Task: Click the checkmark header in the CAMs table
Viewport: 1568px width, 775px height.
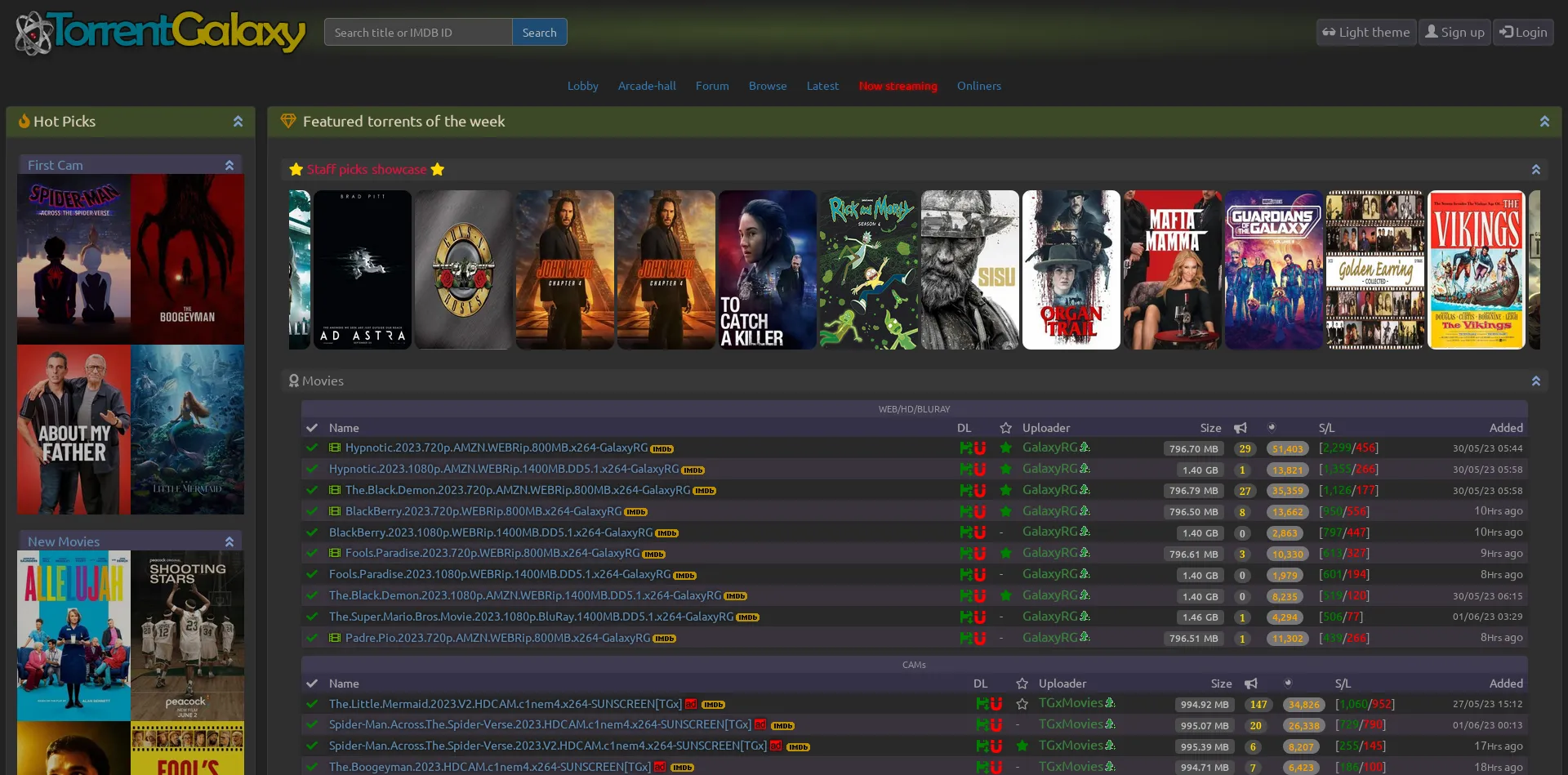Action: click(312, 684)
